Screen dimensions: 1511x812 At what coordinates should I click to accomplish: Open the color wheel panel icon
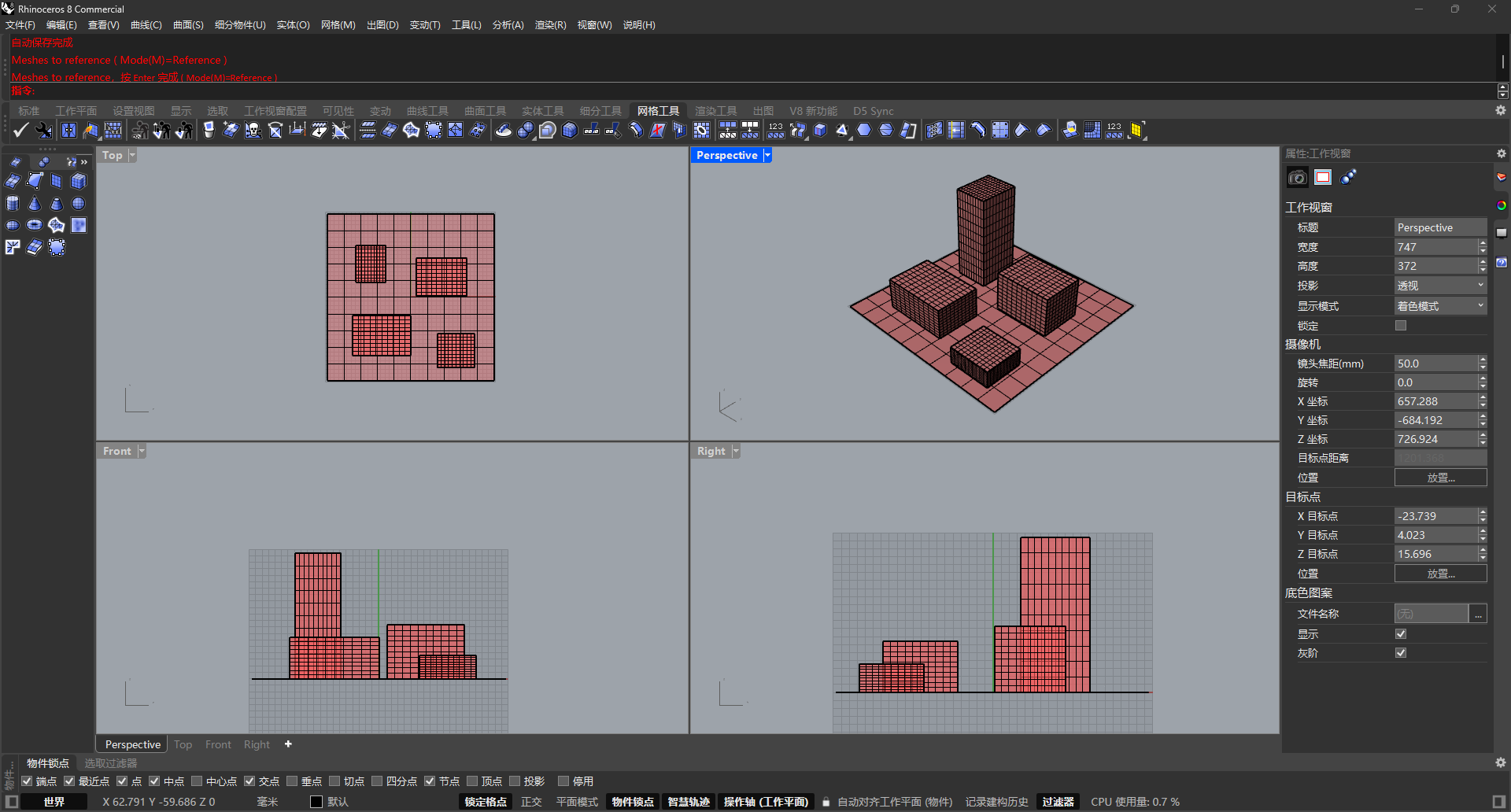(x=1502, y=205)
